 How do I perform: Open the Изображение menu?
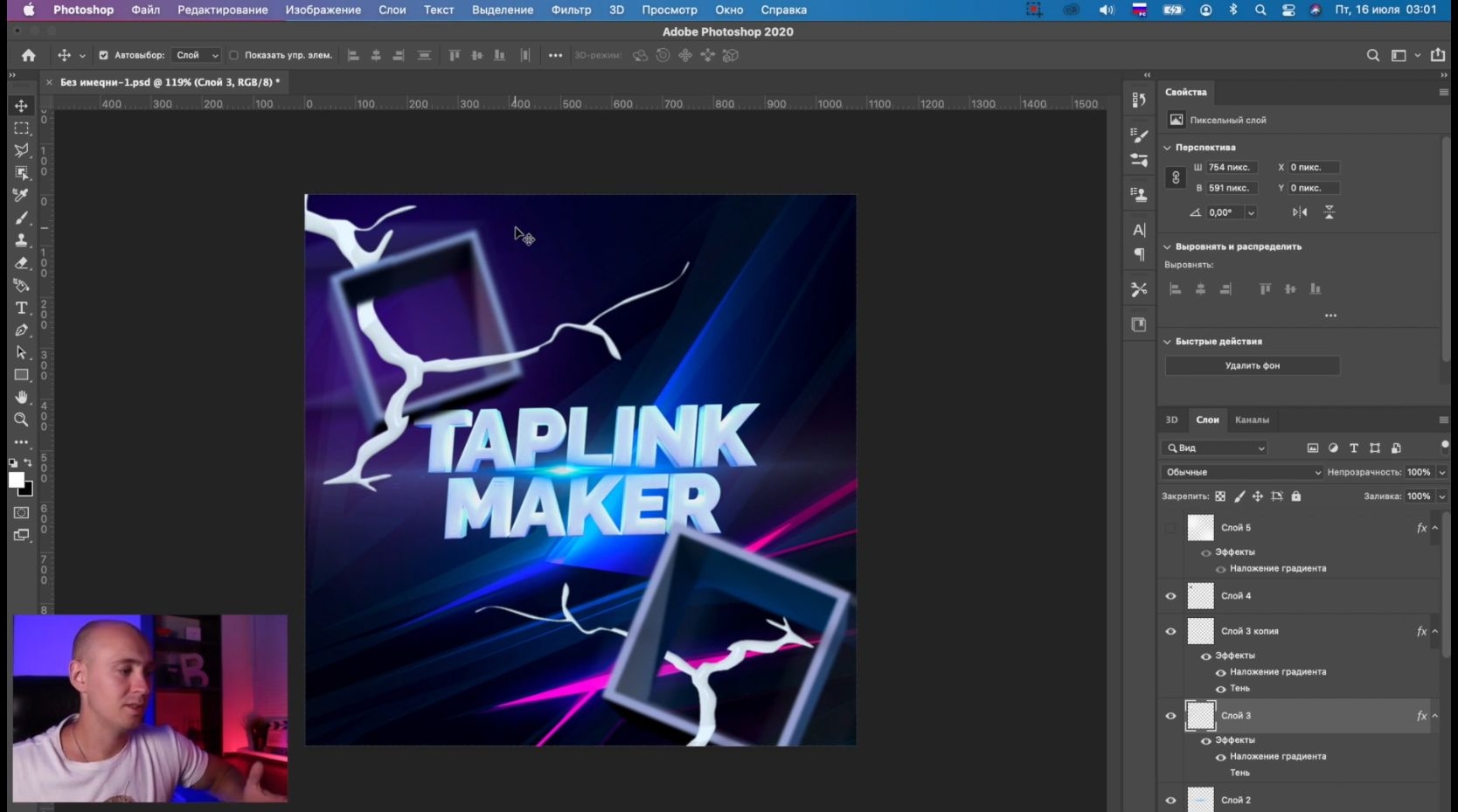[323, 10]
